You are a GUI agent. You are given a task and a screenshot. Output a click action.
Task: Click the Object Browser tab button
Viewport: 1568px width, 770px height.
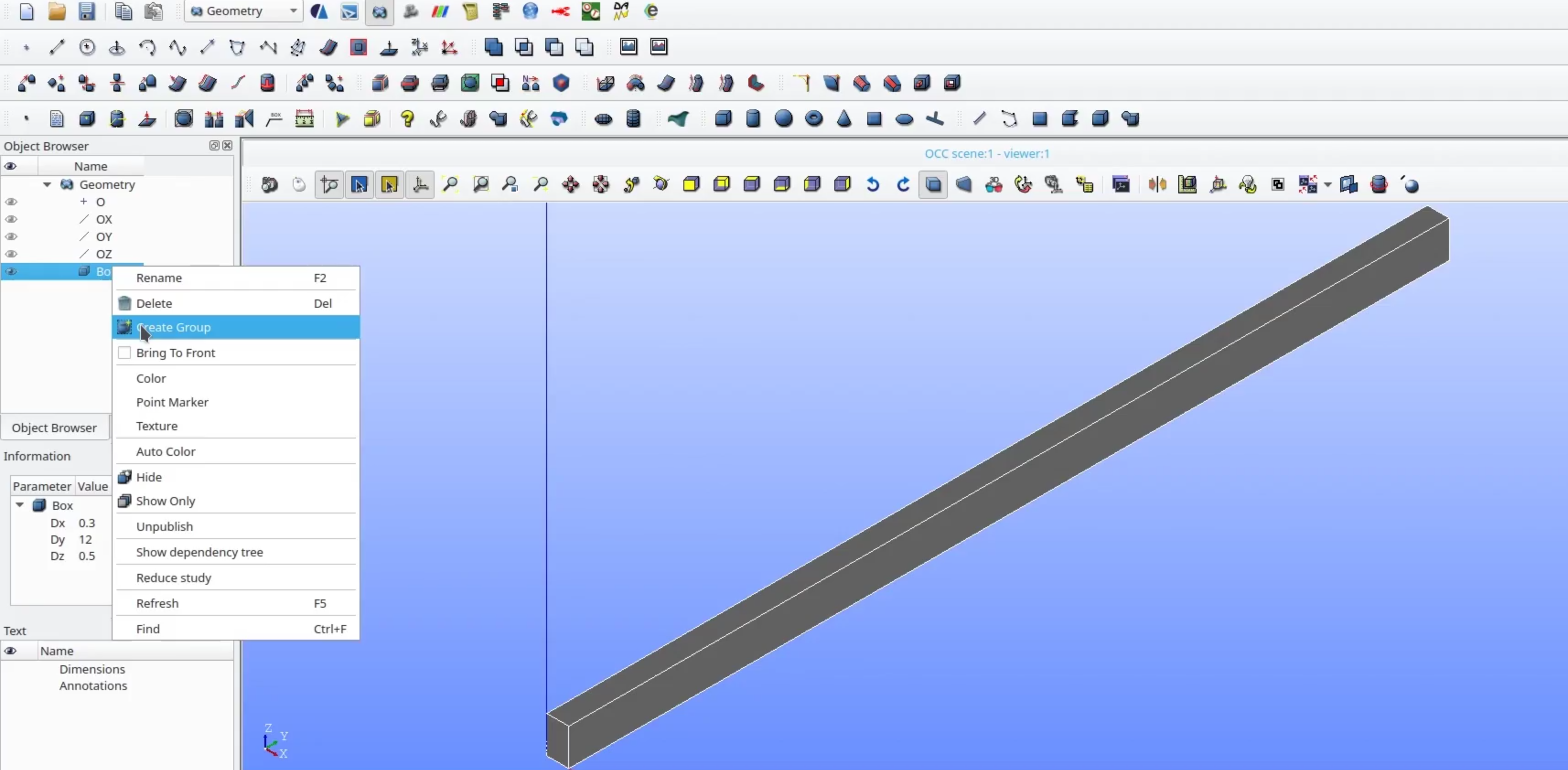(54, 428)
